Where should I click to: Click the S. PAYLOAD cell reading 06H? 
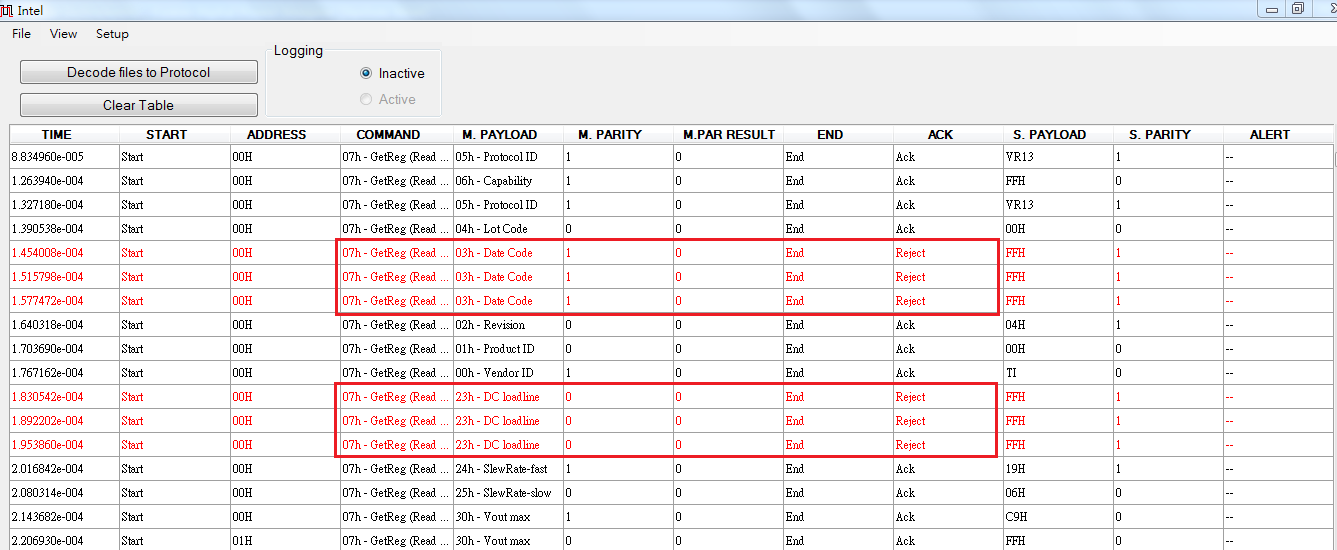click(x=1058, y=493)
